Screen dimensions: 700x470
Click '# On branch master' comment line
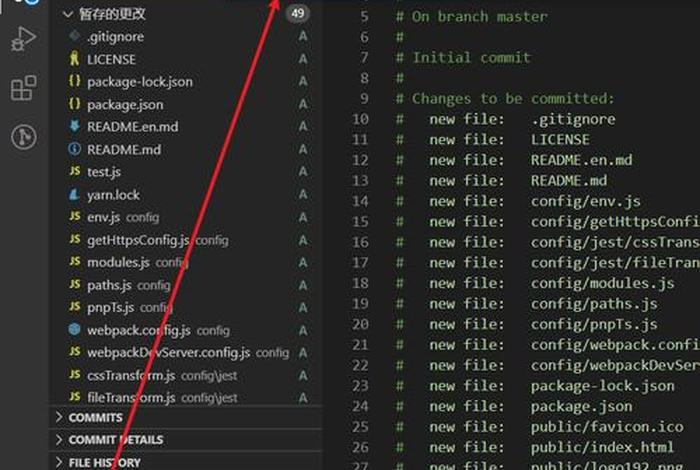[x=471, y=17]
